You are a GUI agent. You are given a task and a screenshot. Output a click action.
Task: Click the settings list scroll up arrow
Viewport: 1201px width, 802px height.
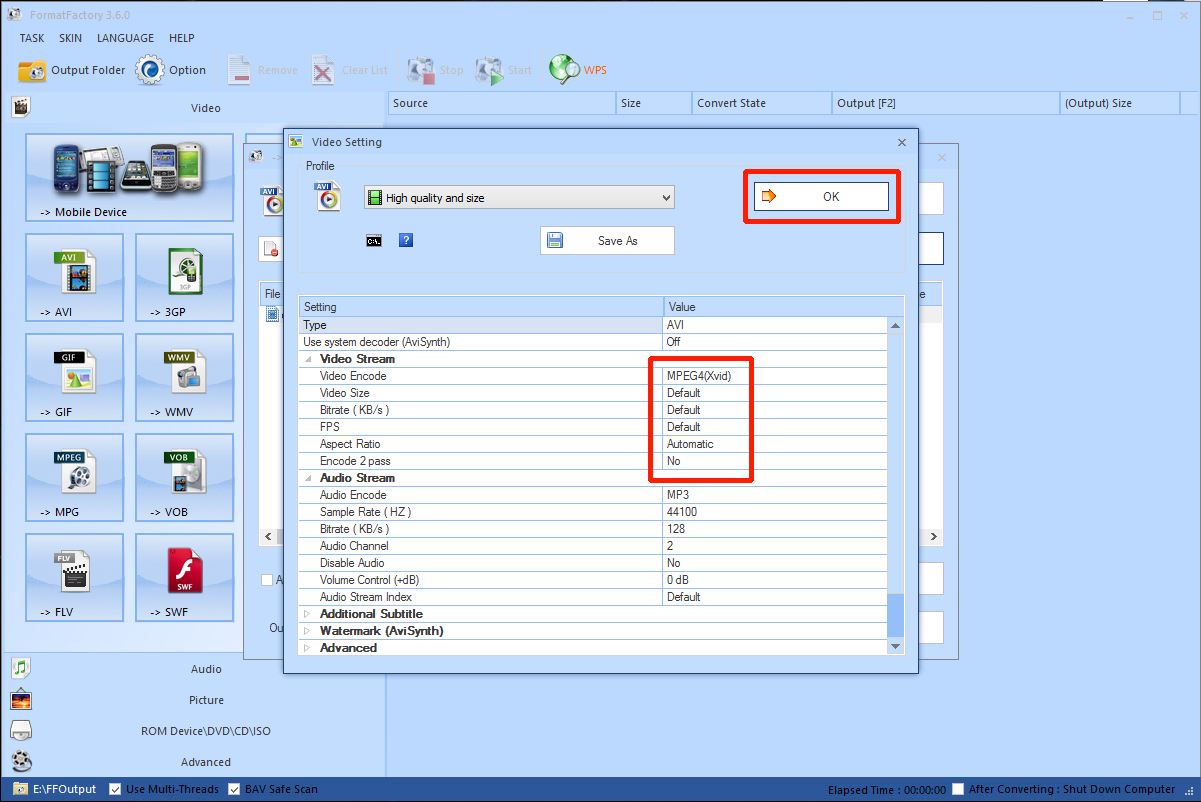pos(895,325)
